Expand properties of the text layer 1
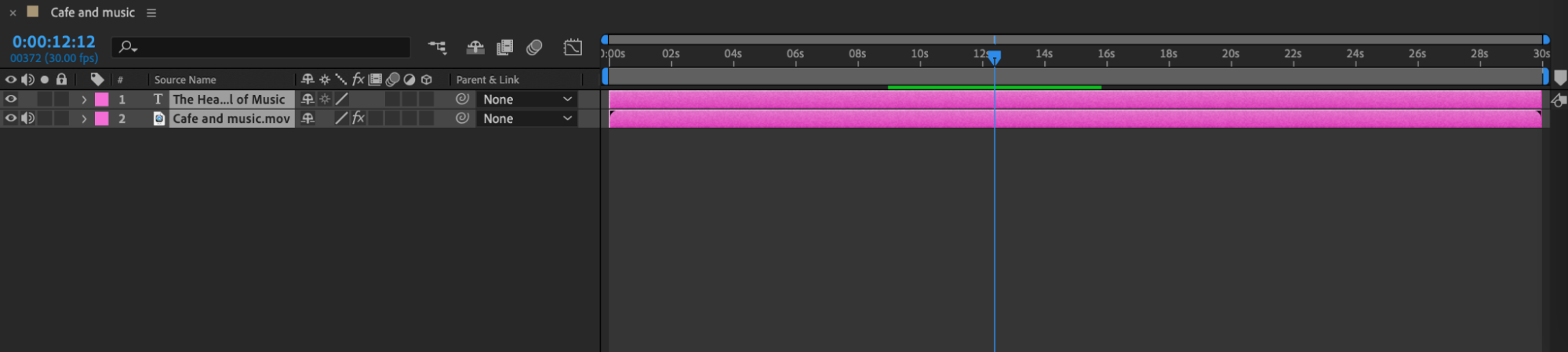The image size is (1568, 352). 84,100
